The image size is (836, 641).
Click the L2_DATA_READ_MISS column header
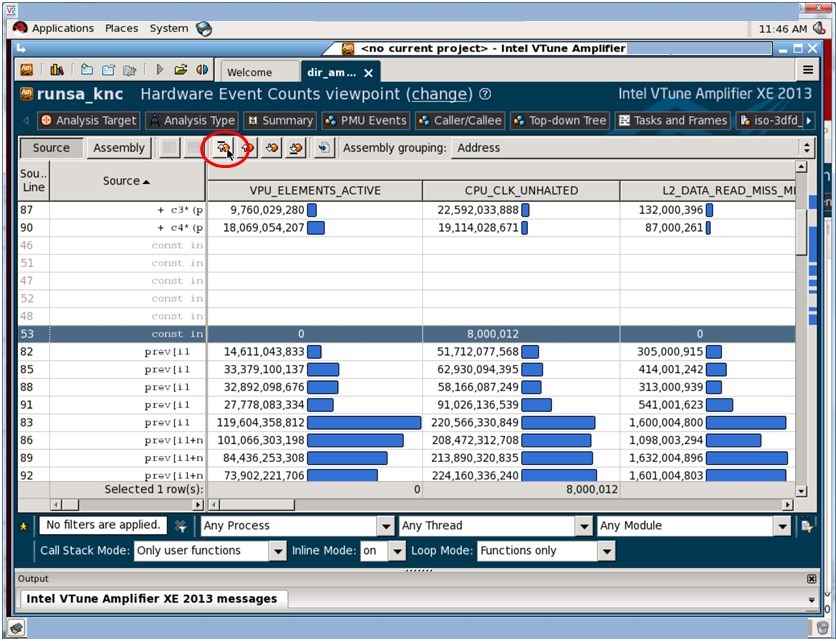pos(708,191)
